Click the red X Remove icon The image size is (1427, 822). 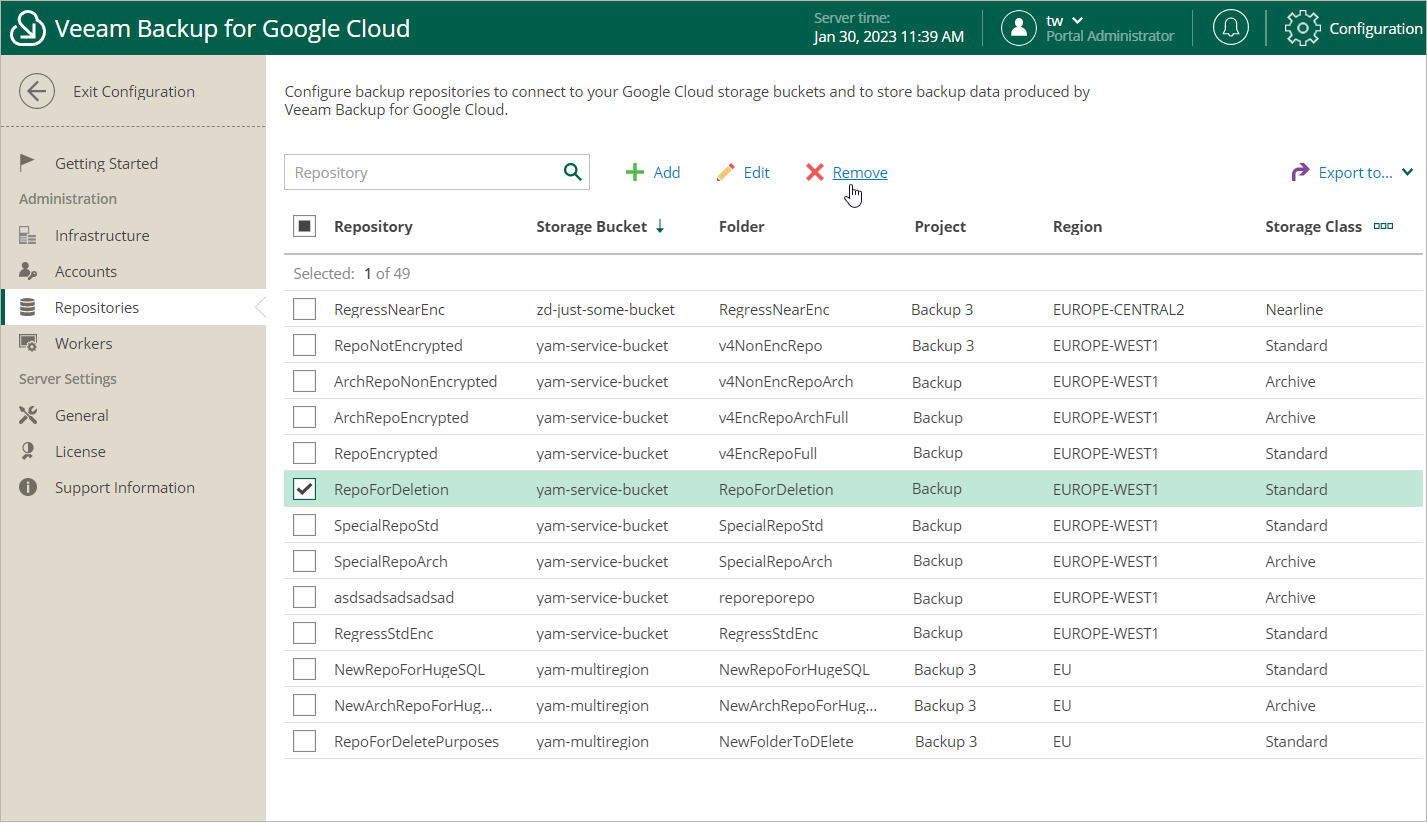coord(815,173)
